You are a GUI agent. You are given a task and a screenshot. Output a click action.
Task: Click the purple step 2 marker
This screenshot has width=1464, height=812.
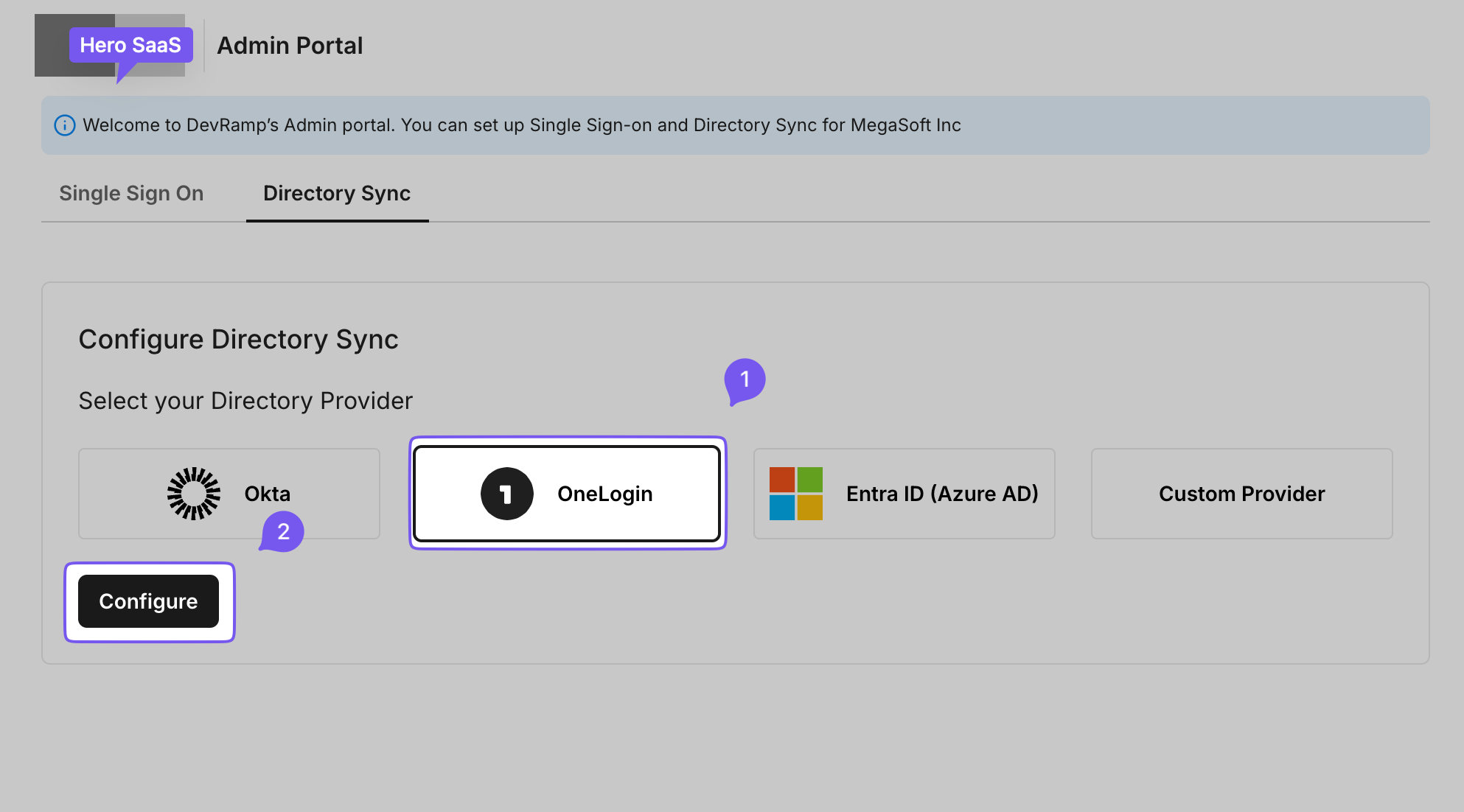point(282,531)
